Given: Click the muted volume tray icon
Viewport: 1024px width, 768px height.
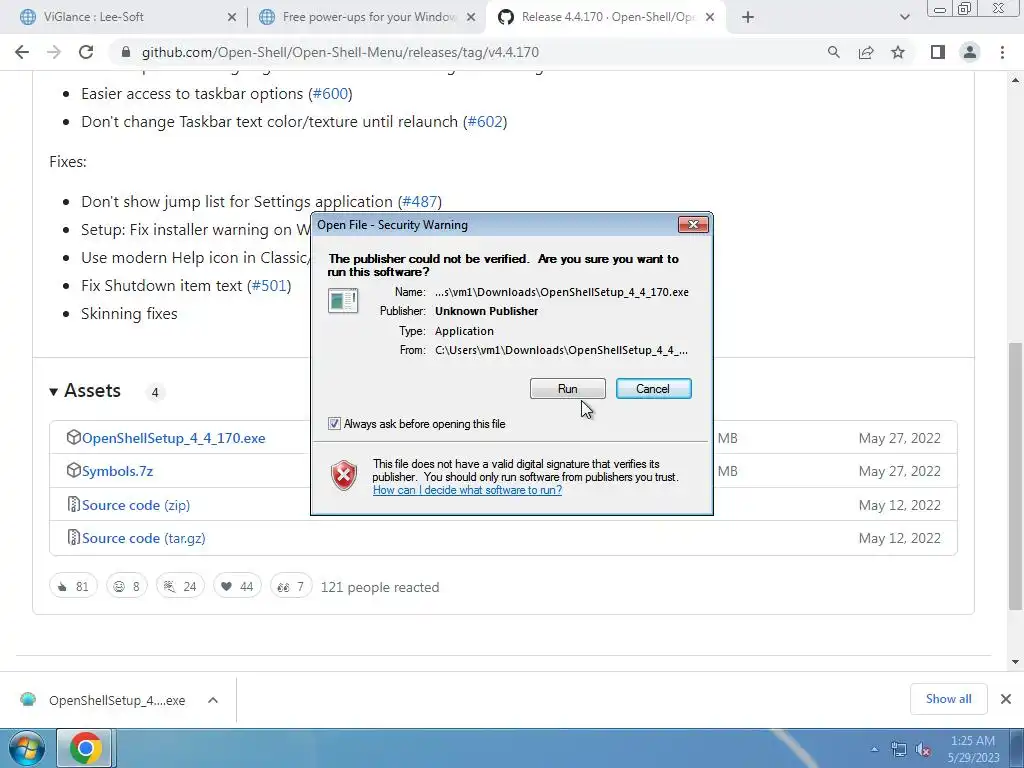Looking at the screenshot, I should (x=923, y=749).
